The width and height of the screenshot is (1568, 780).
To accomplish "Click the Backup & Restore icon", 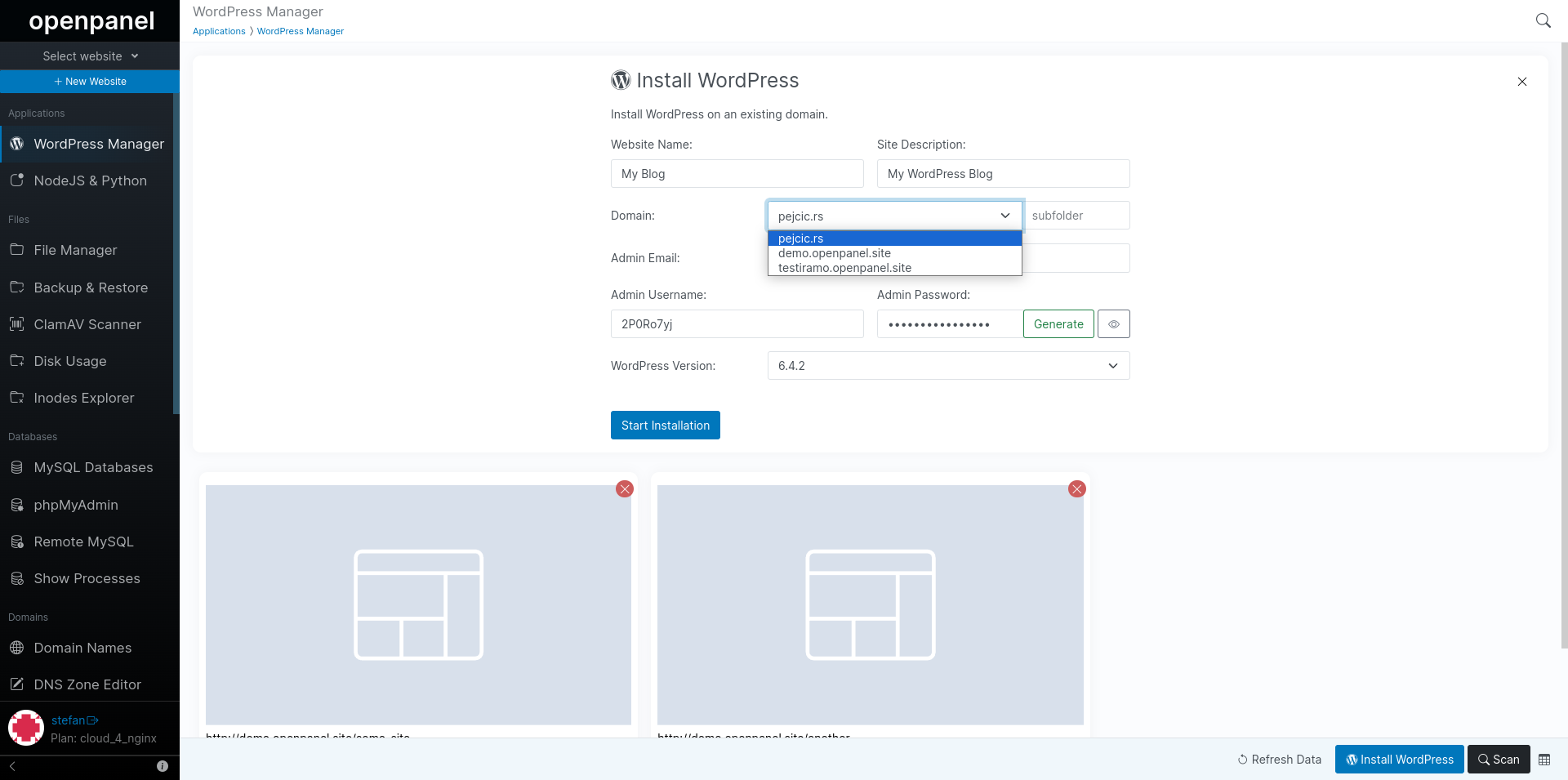I will pos(17,287).
